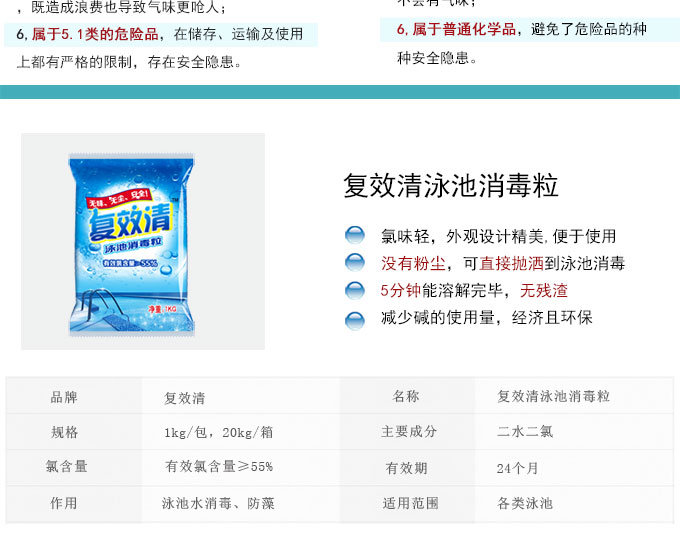Screen dimensions: 680x533
Task: Click the red text 属于普通化学品
Action: click(x=464, y=29)
